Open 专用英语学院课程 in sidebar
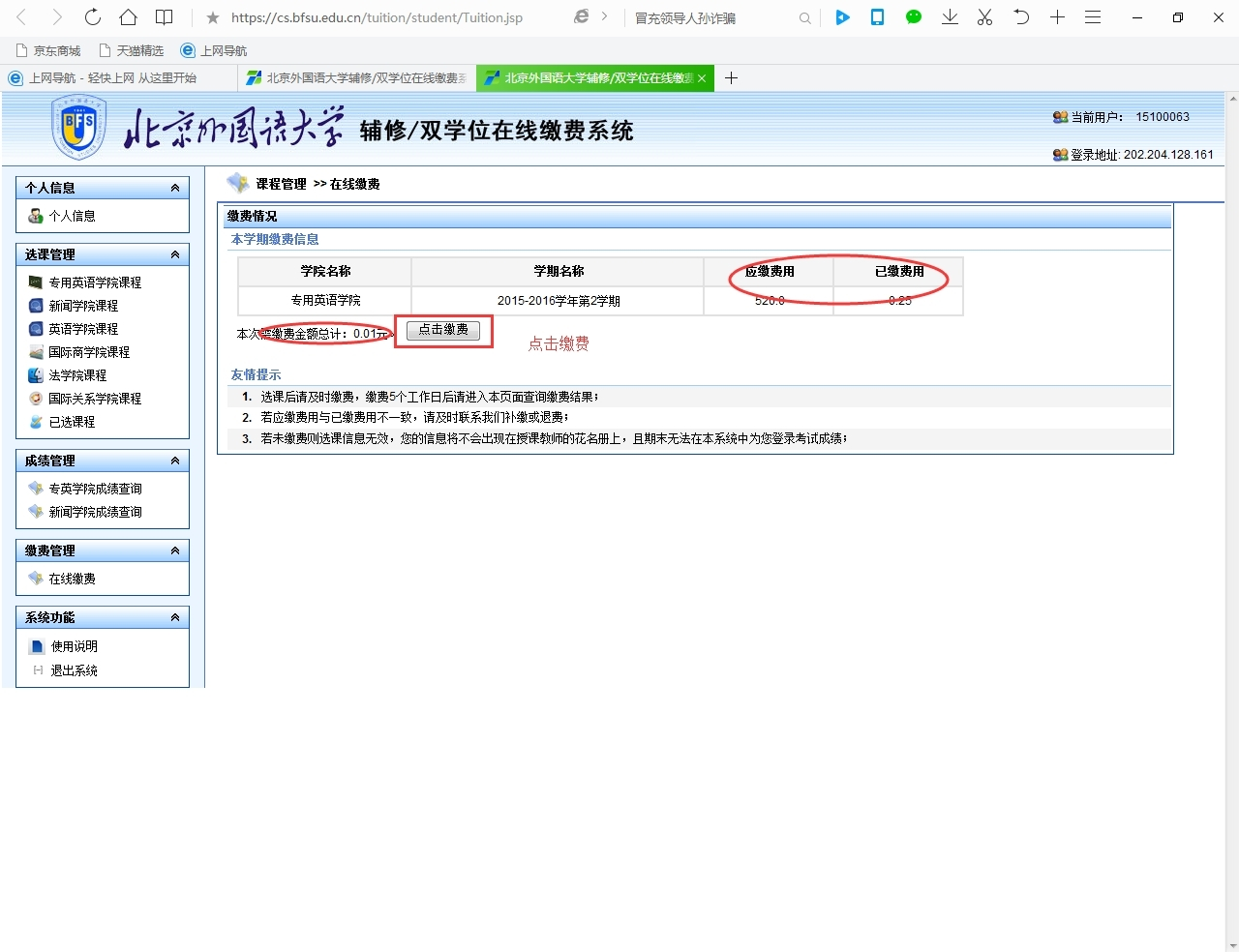The image size is (1239, 952). [x=95, y=283]
